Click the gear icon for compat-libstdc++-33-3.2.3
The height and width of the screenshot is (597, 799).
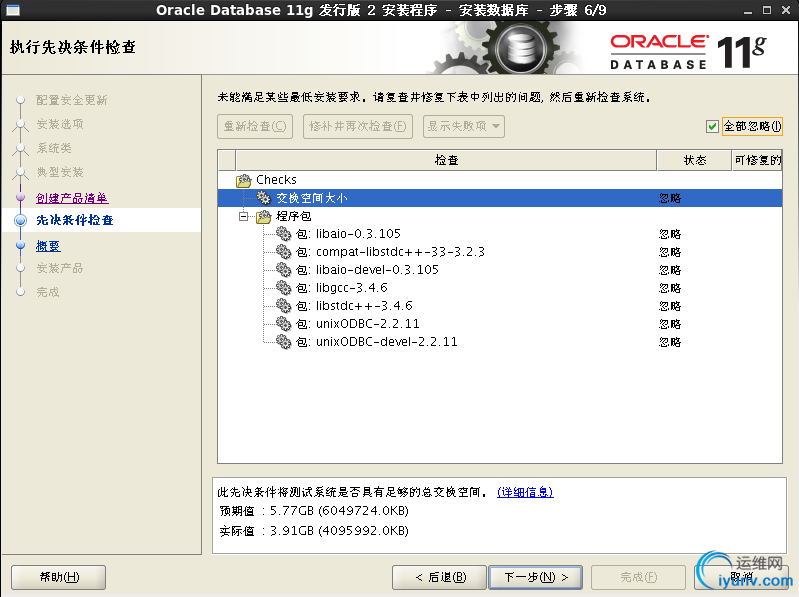(x=283, y=252)
